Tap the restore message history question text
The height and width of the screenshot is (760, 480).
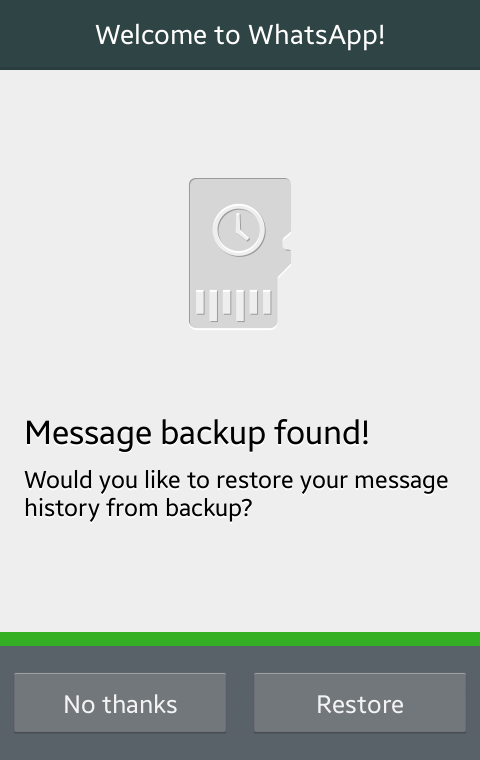(236, 493)
